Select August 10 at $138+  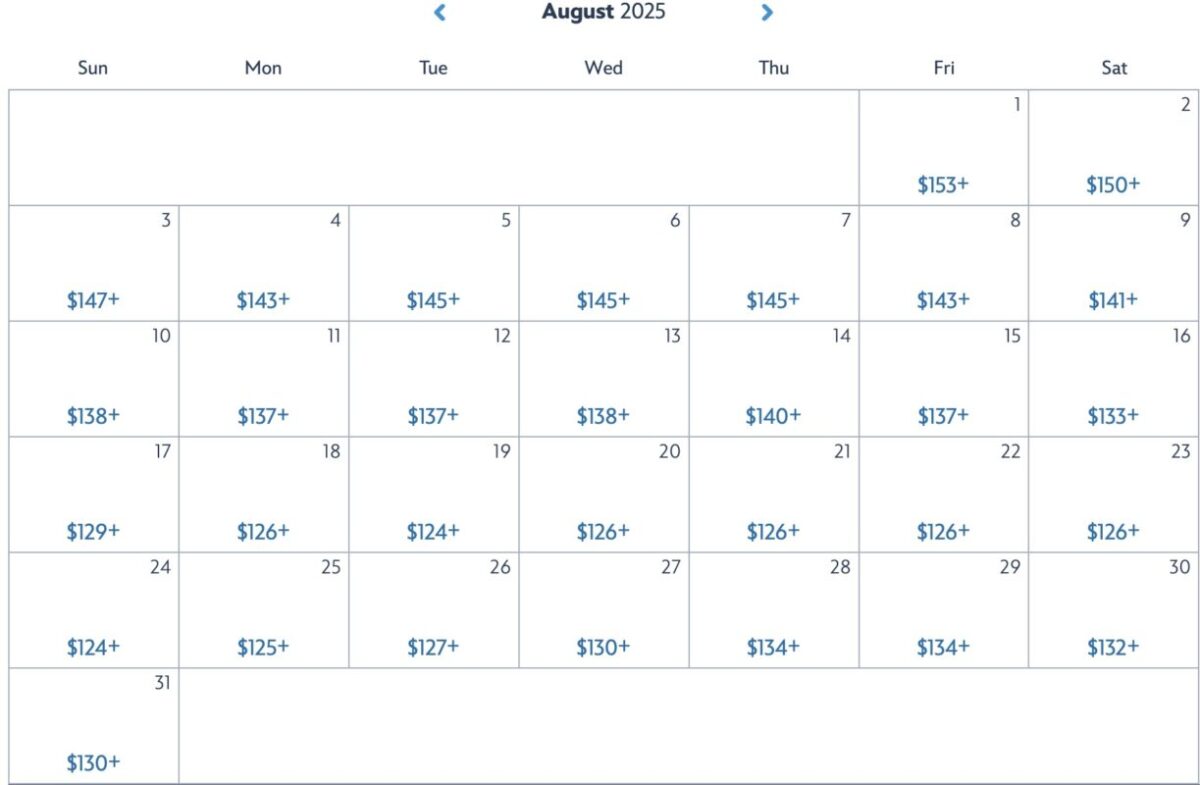coord(93,380)
